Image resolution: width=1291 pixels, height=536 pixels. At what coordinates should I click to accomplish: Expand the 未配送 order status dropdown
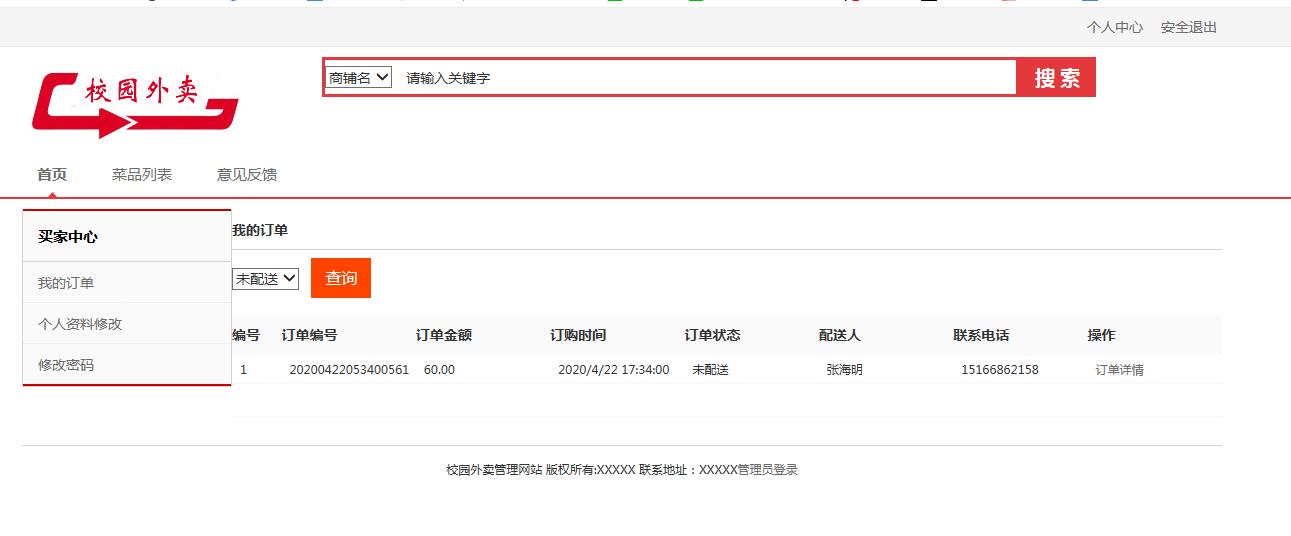(x=266, y=279)
